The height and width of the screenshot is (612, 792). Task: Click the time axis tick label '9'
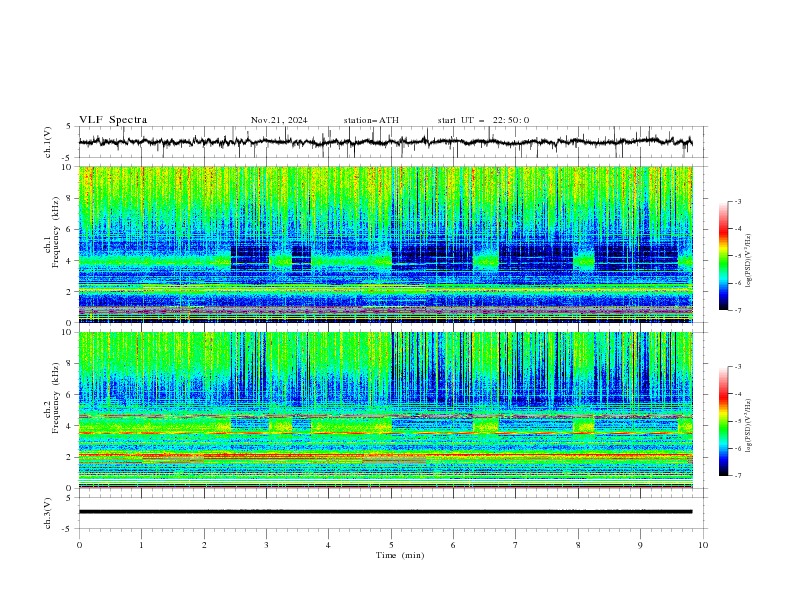[x=640, y=545]
